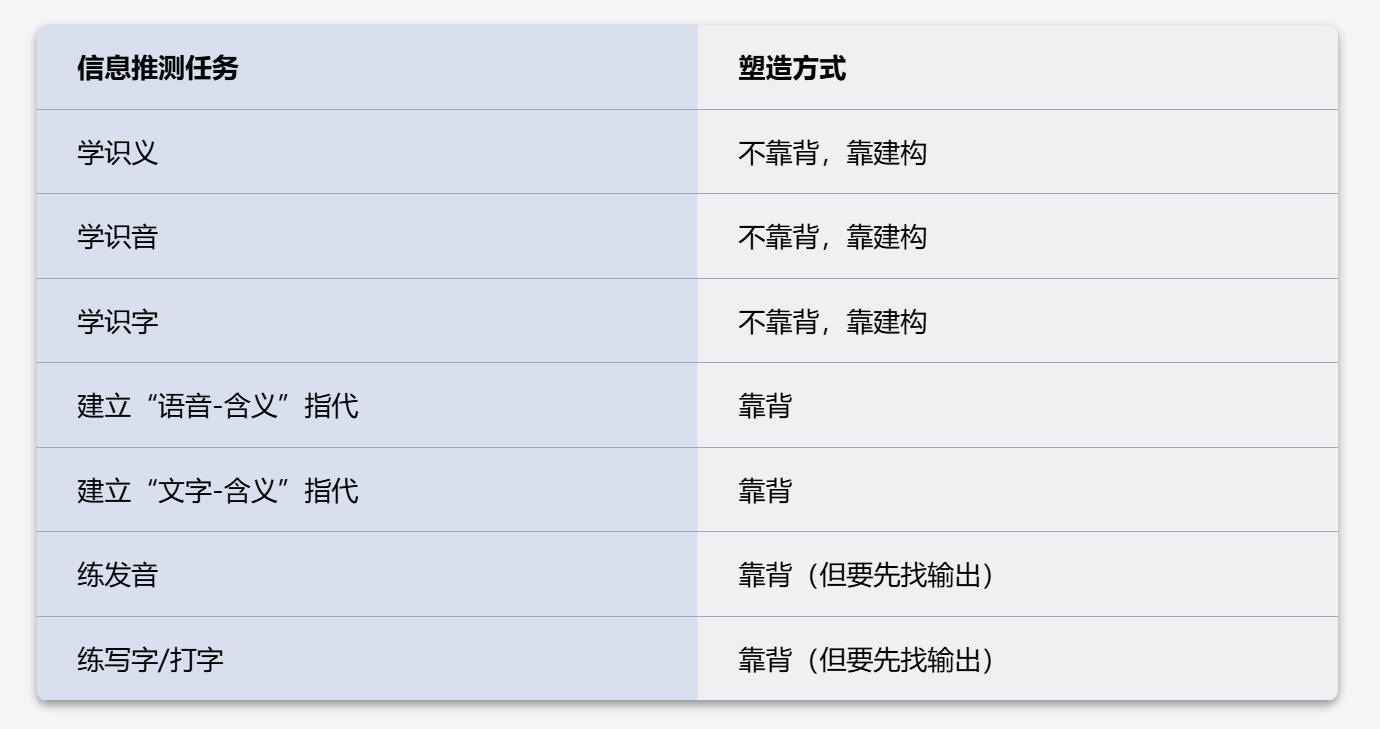Select the 练发音 cell
Screen dimensions: 1380x729
[367, 574]
